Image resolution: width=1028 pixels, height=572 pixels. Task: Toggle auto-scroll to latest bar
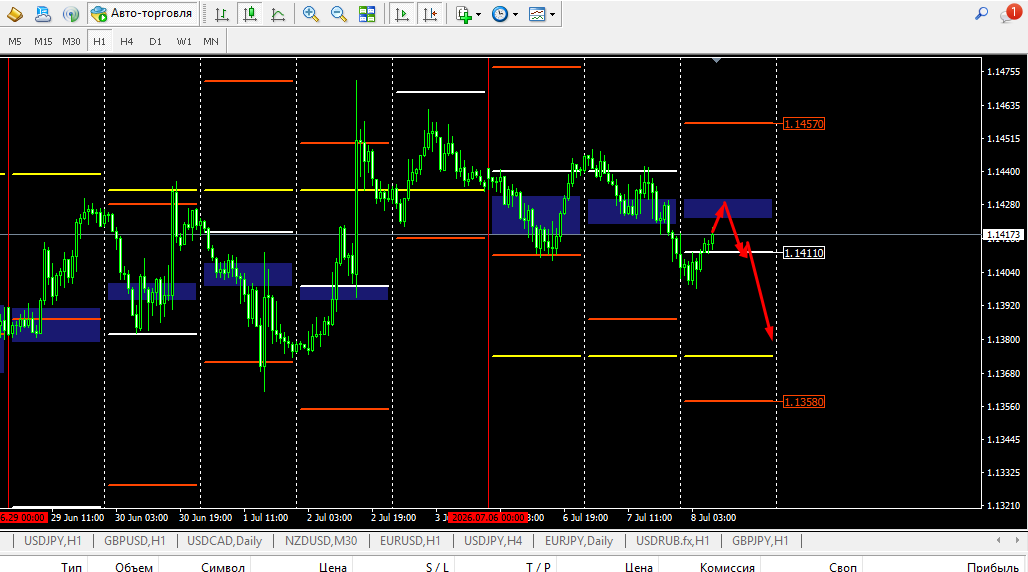[x=402, y=14]
